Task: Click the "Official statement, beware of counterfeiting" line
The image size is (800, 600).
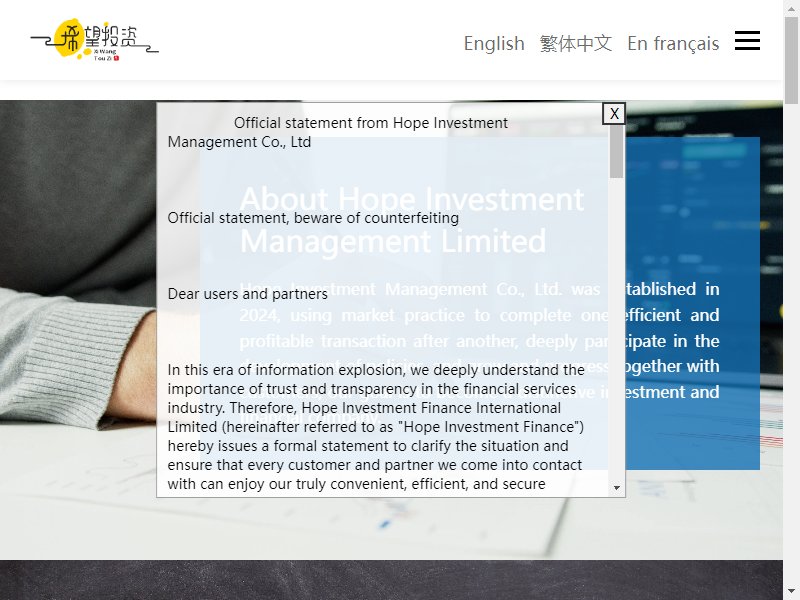Action: point(313,218)
